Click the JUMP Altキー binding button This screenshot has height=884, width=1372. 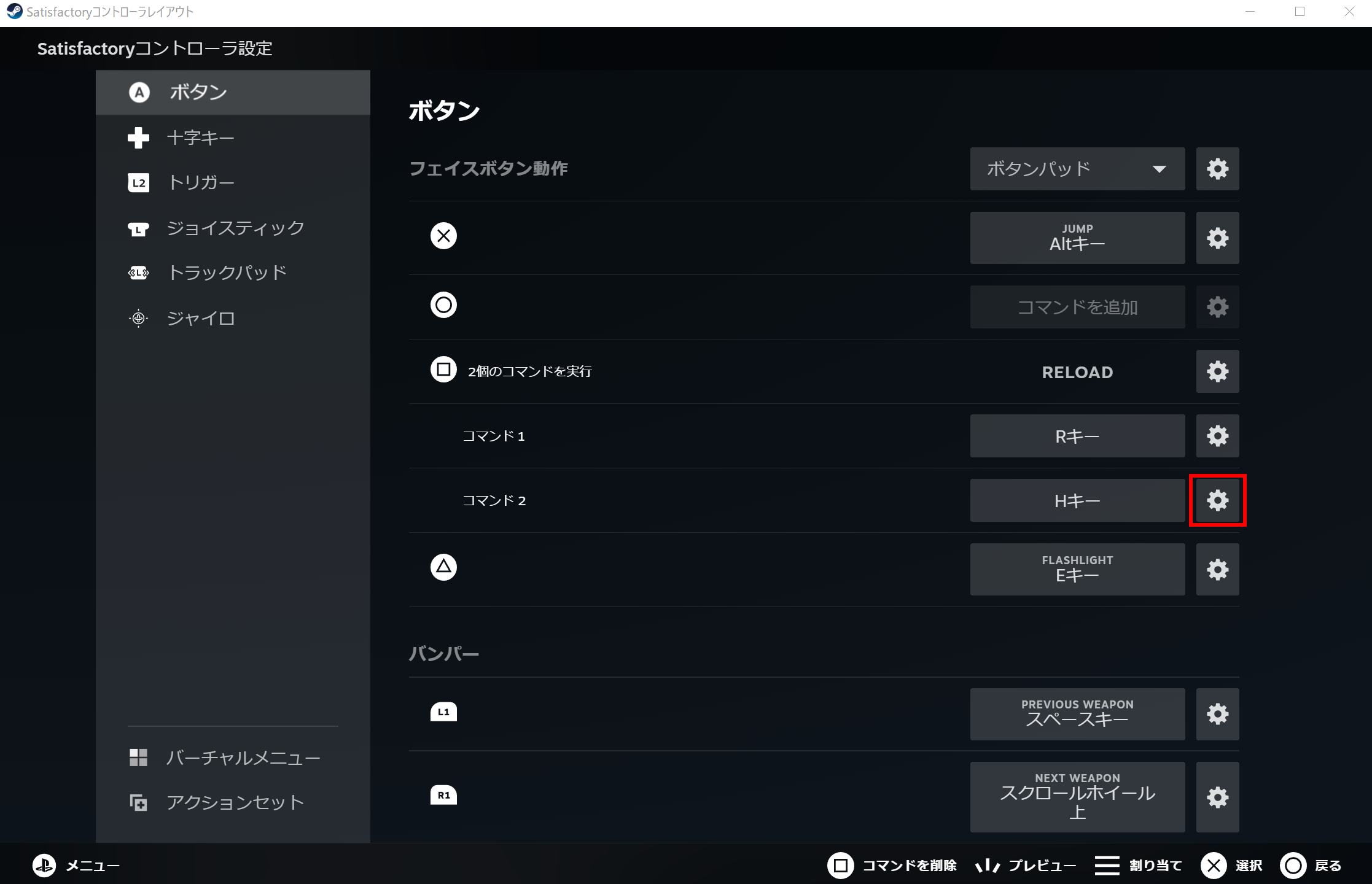(x=1077, y=238)
